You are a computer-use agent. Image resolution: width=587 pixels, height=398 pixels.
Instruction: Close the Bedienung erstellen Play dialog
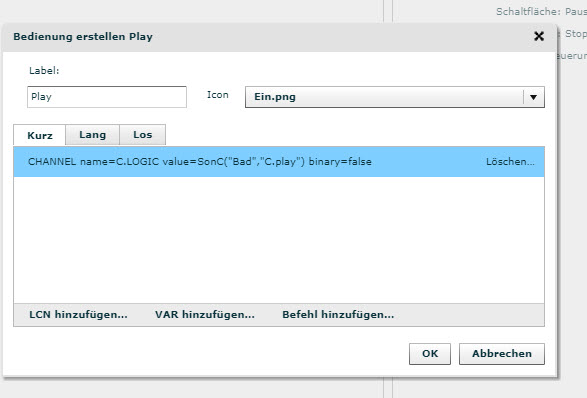click(539, 36)
